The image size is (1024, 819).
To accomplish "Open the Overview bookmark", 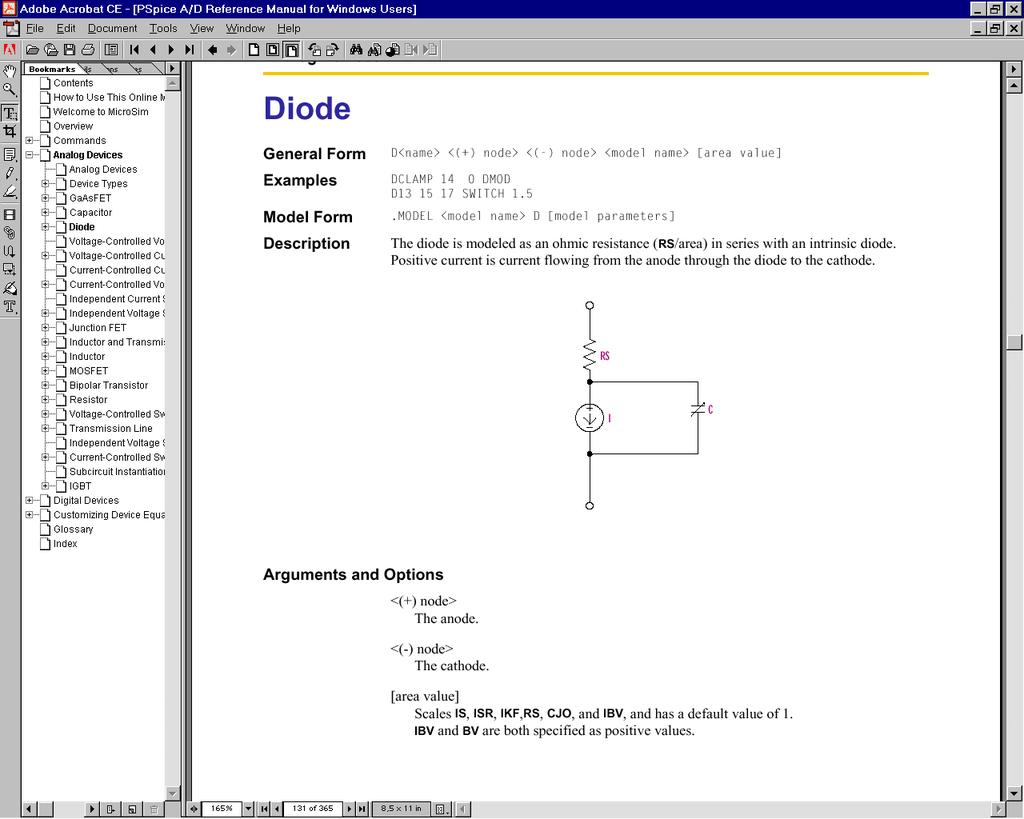I will click(x=73, y=126).
